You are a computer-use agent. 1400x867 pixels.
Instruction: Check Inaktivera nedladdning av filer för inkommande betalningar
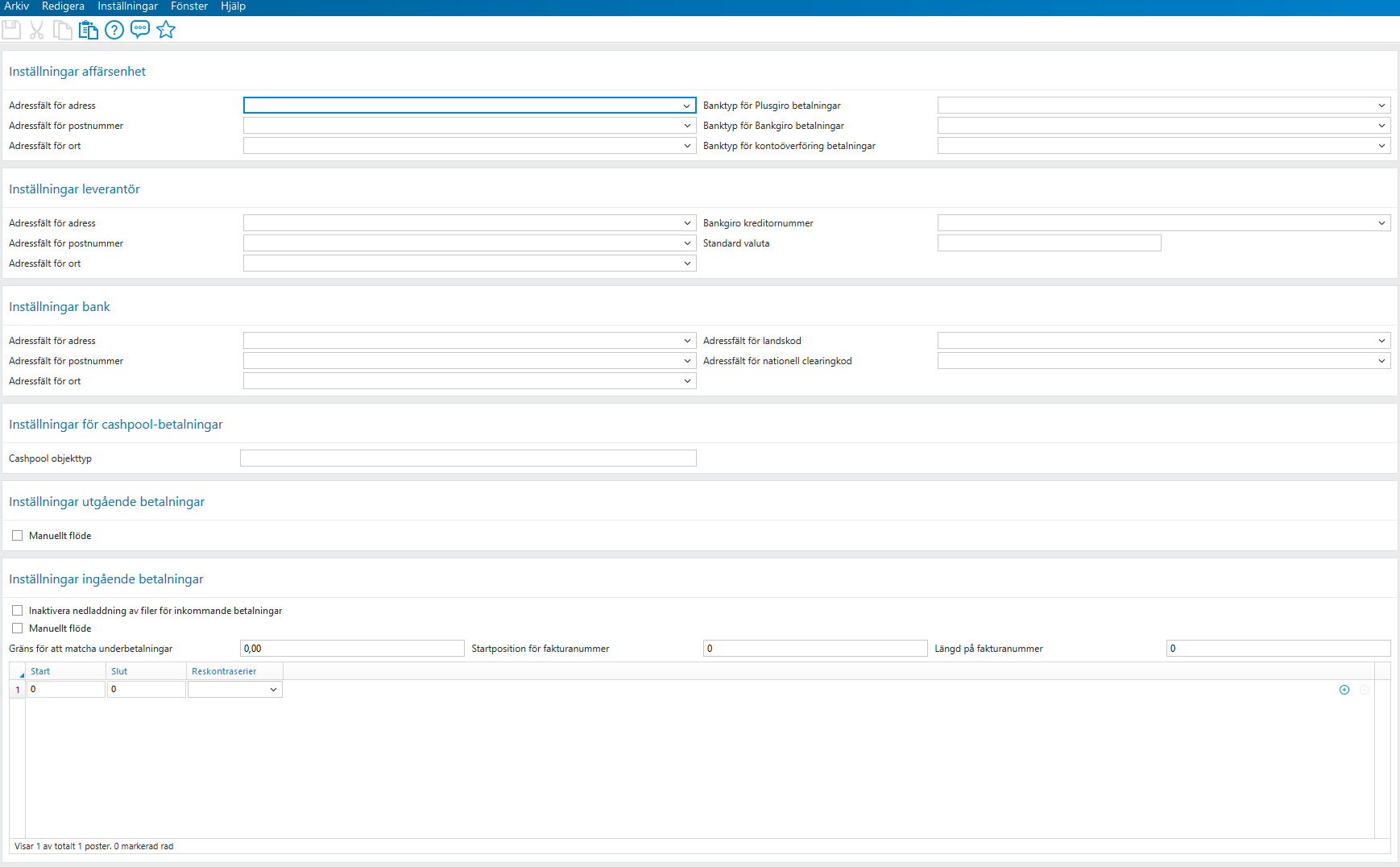pyautogui.click(x=17, y=610)
